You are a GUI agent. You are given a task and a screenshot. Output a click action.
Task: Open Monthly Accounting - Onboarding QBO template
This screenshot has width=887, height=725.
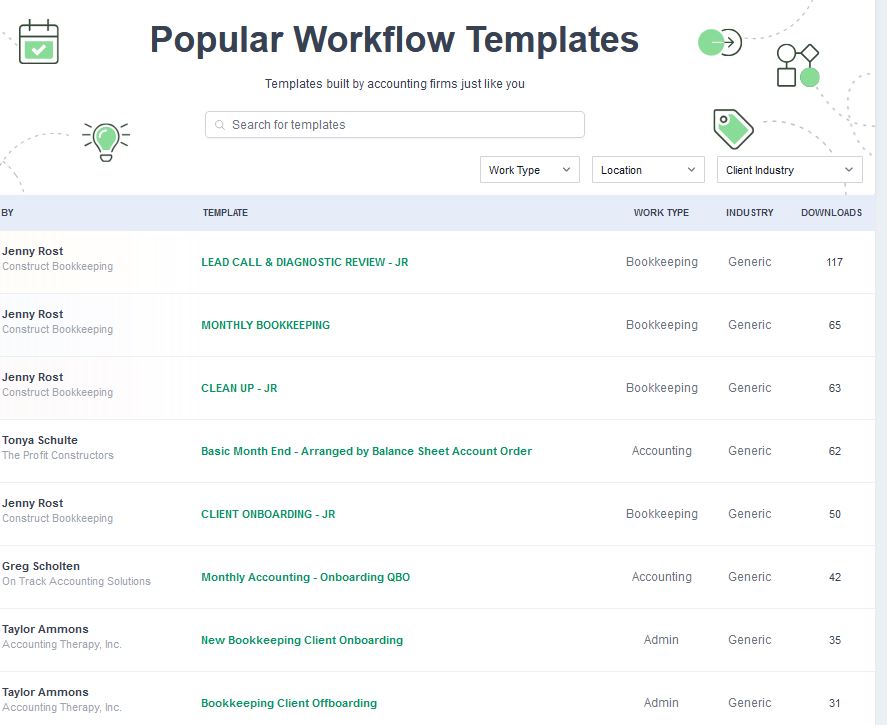coord(305,577)
